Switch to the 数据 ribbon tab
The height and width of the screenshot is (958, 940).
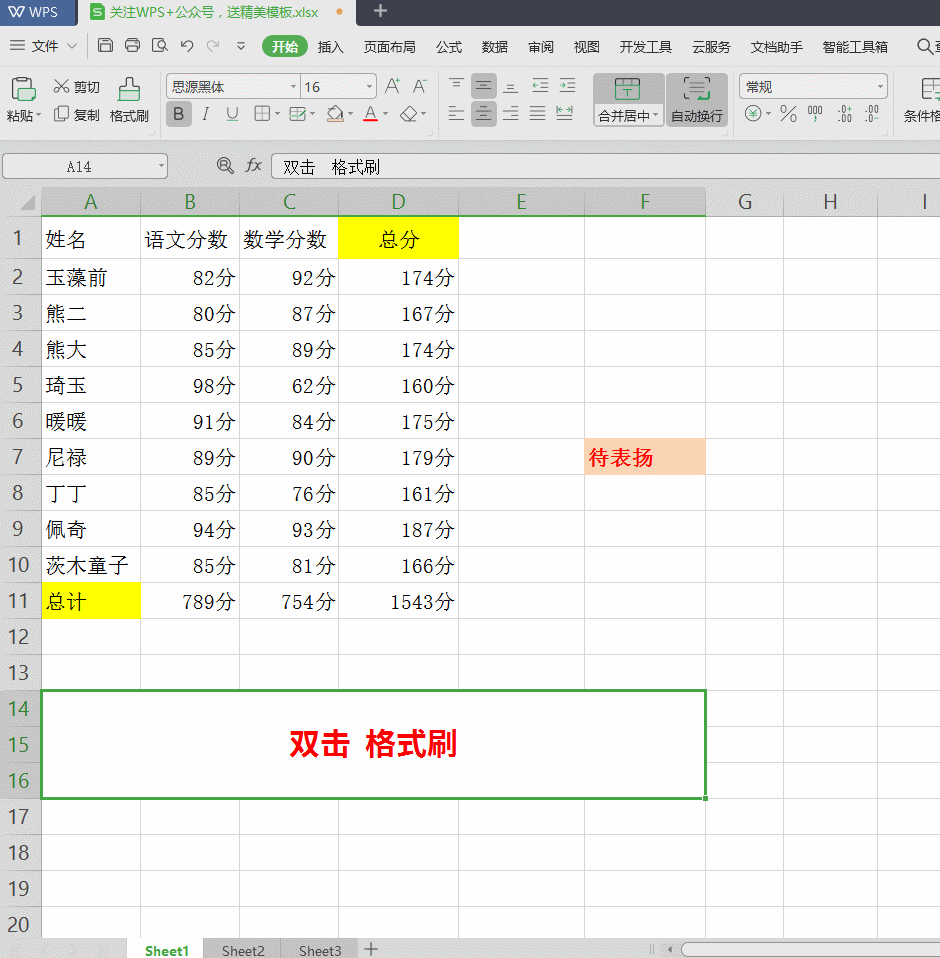coord(494,46)
